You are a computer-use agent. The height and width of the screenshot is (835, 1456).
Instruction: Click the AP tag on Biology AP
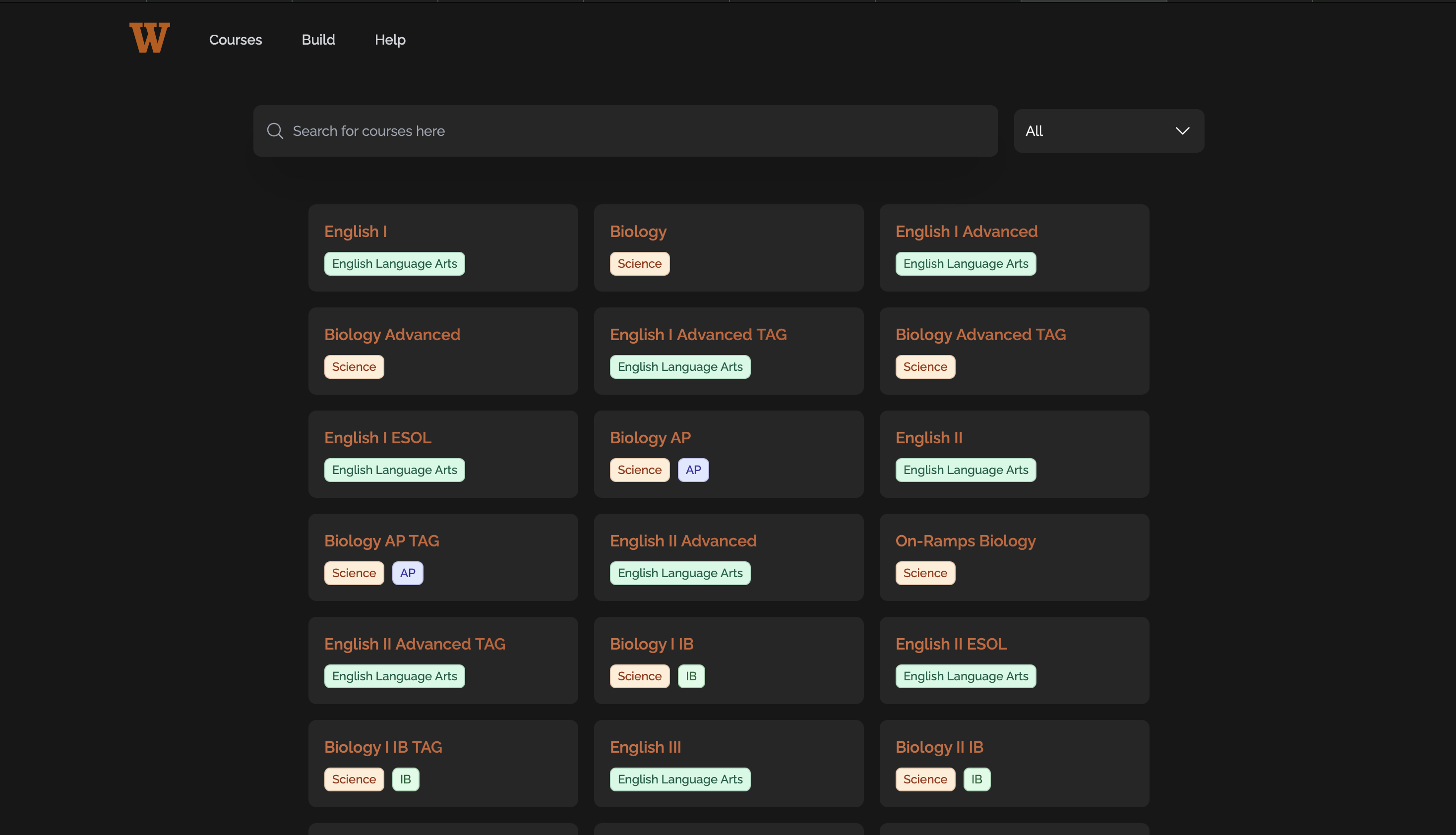(x=693, y=470)
